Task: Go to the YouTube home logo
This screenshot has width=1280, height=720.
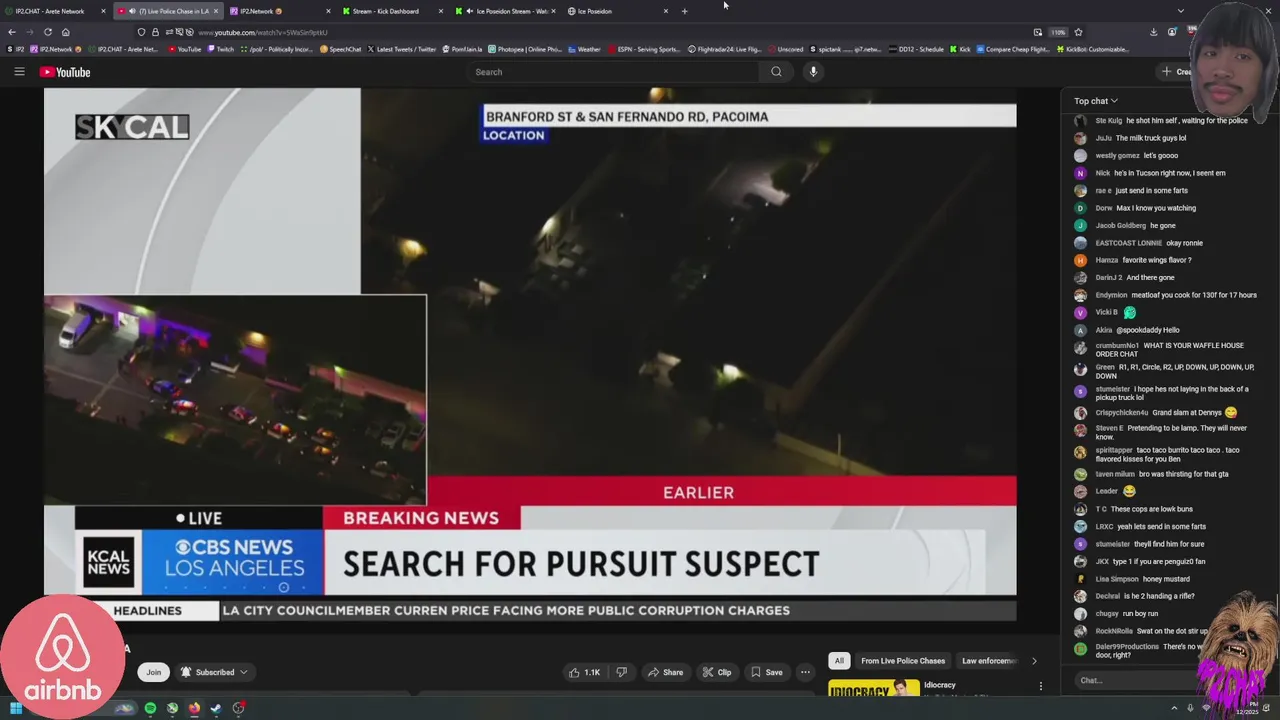Action: click(65, 72)
